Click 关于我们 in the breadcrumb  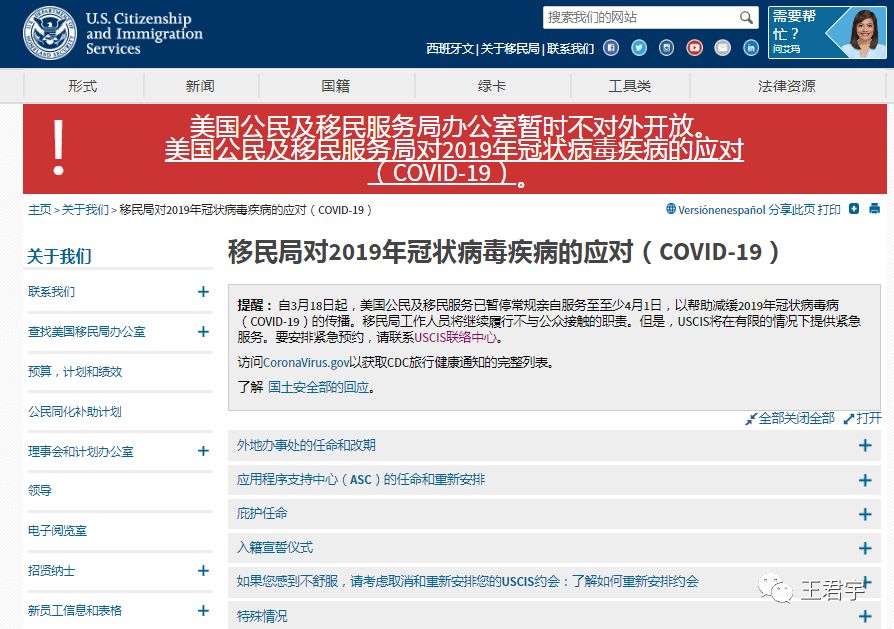(x=85, y=210)
